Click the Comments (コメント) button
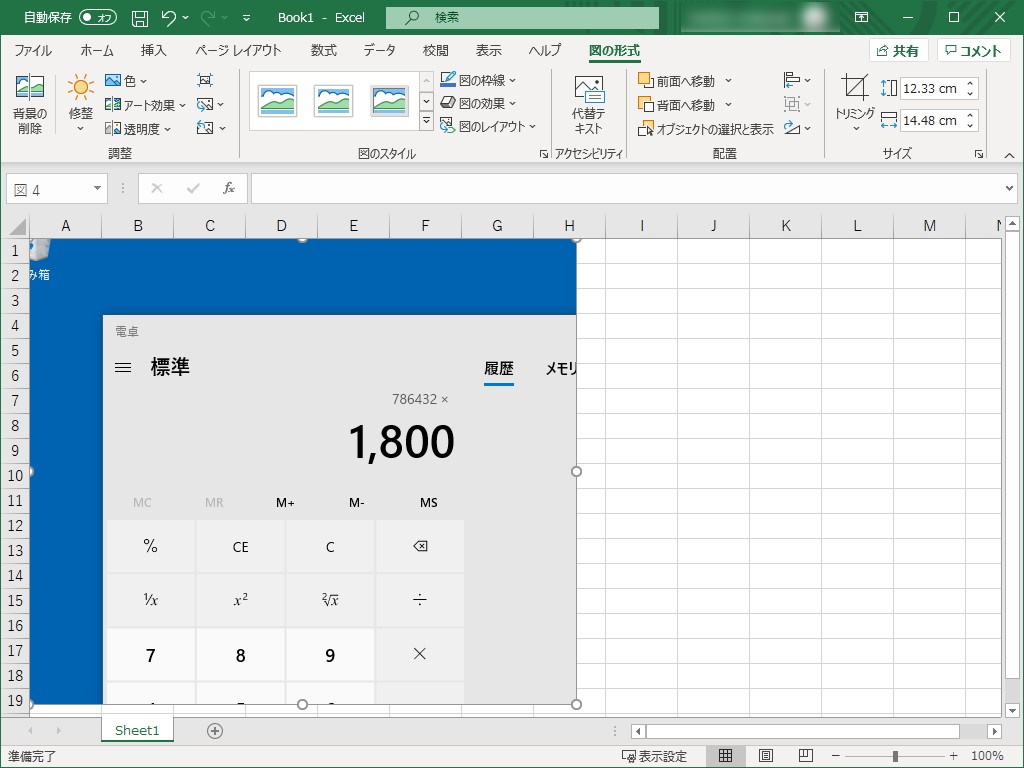The image size is (1024, 768). (973, 50)
